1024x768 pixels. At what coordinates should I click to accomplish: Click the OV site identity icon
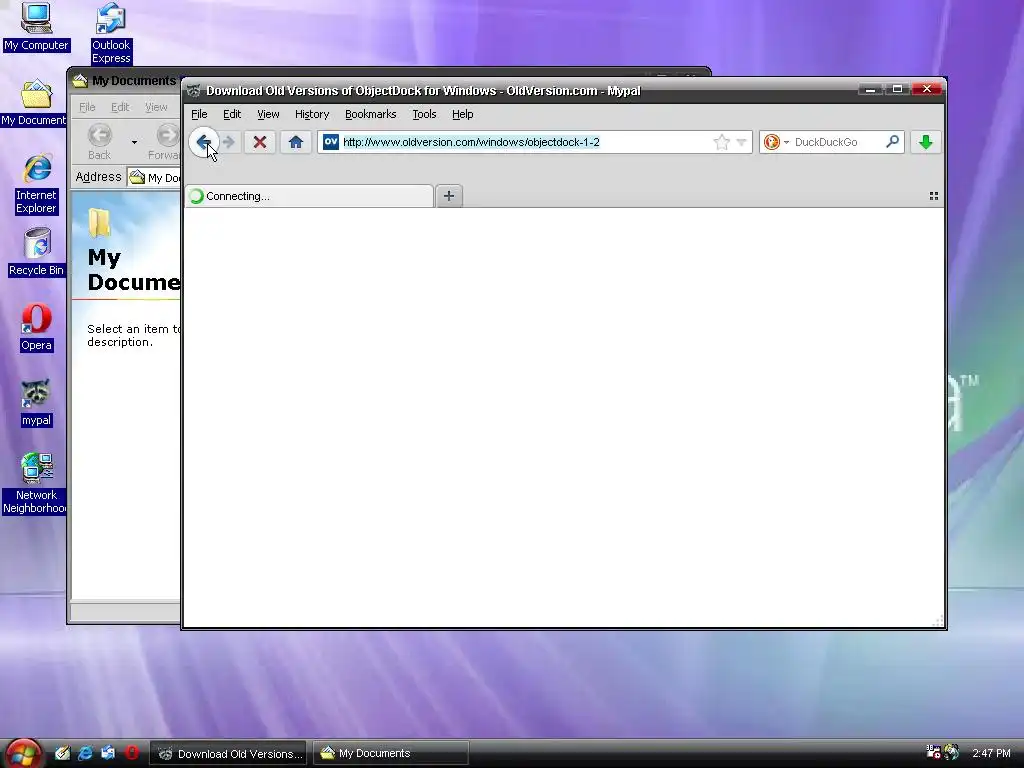tap(331, 142)
